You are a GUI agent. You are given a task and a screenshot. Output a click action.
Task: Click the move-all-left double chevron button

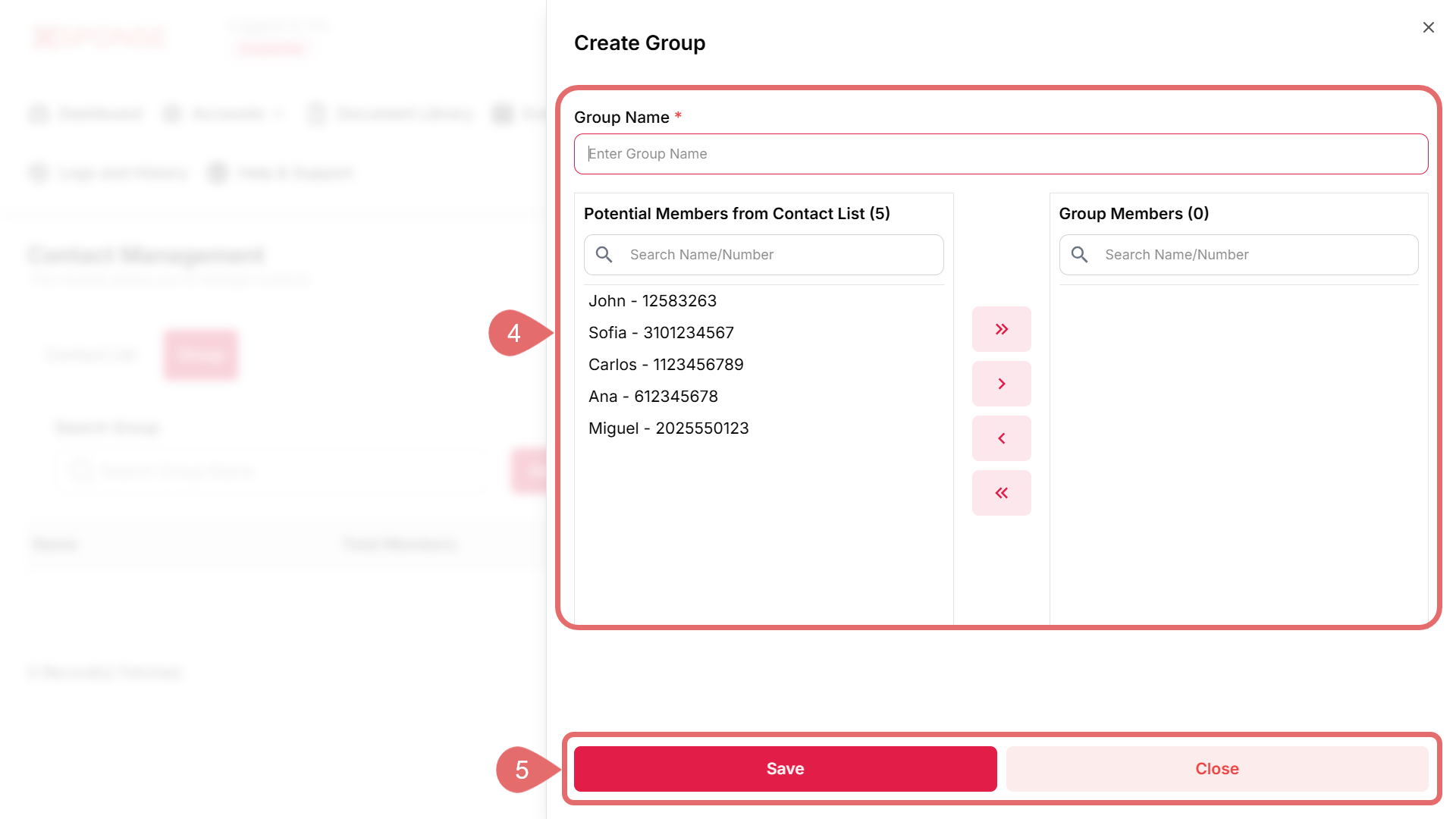tap(1001, 493)
